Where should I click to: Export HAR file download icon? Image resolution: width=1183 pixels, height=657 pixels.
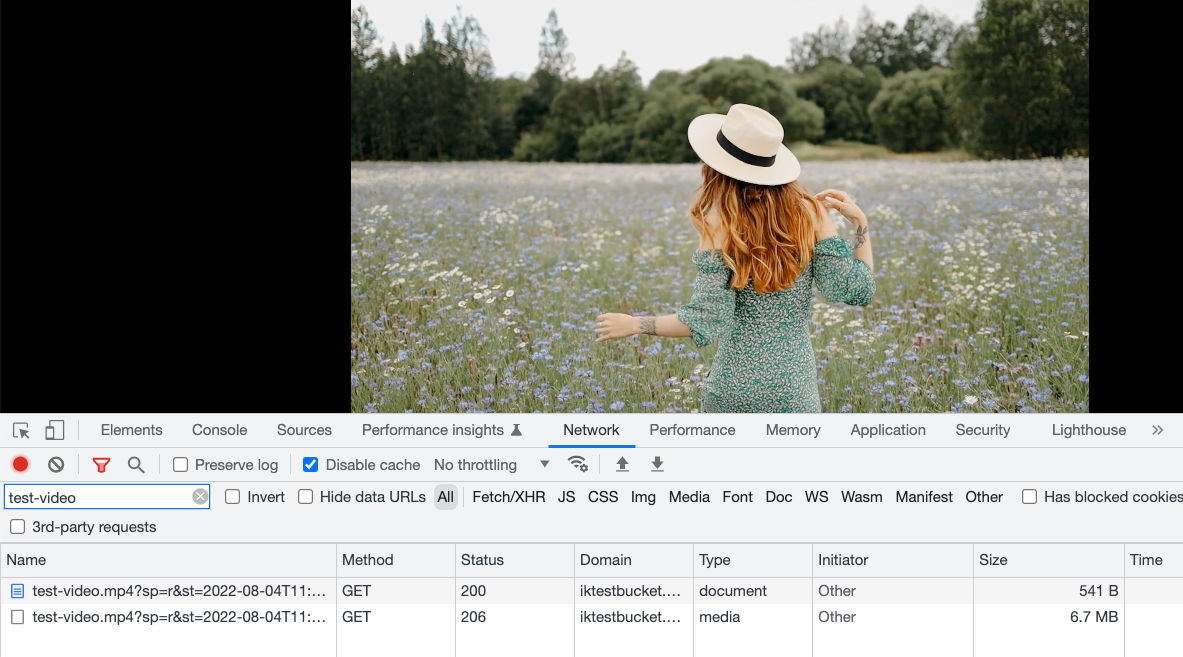[x=657, y=464]
